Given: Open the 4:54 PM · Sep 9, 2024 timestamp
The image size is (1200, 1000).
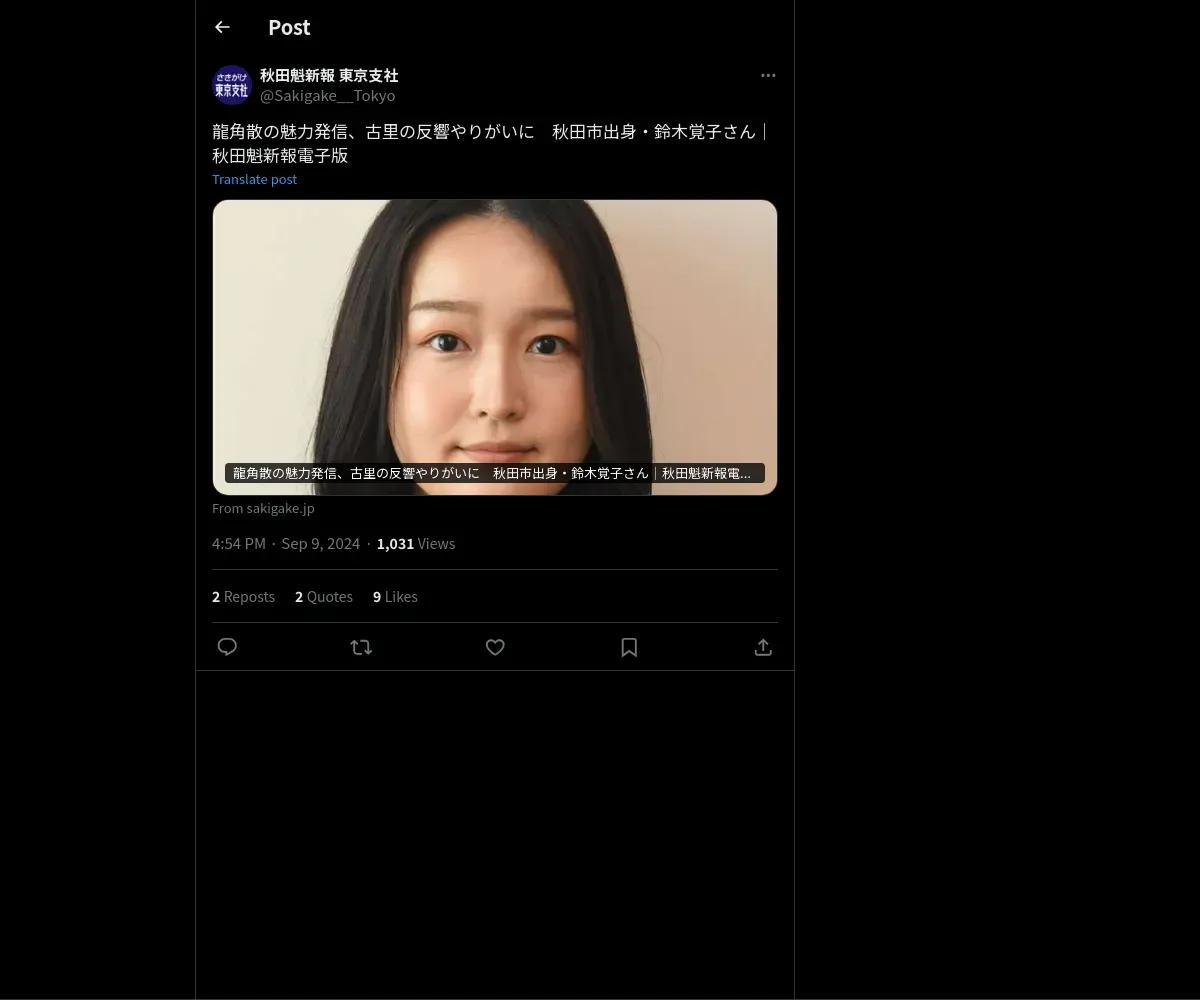Looking at the screenshot, I should pos(286,543).
